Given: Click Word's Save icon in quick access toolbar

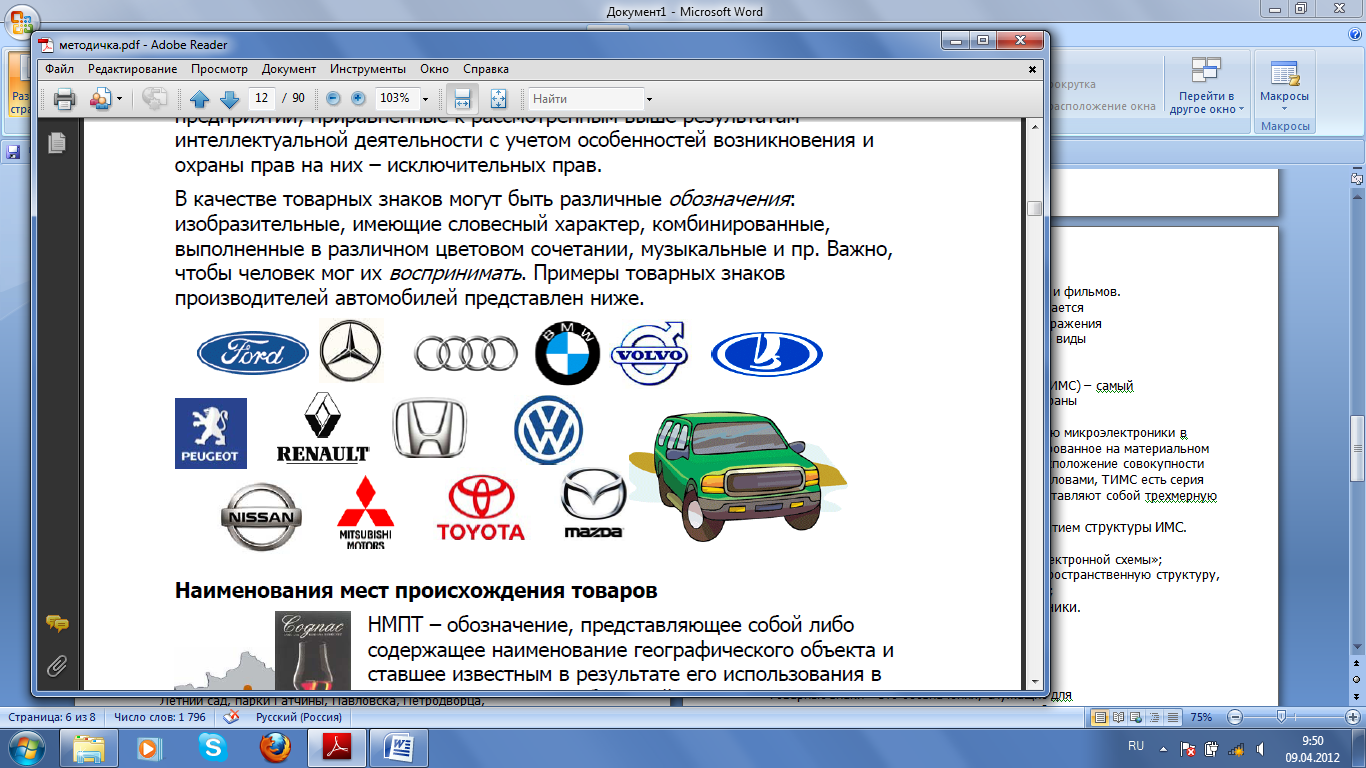Looking at the screenshot, I should (x=14, y=153).
